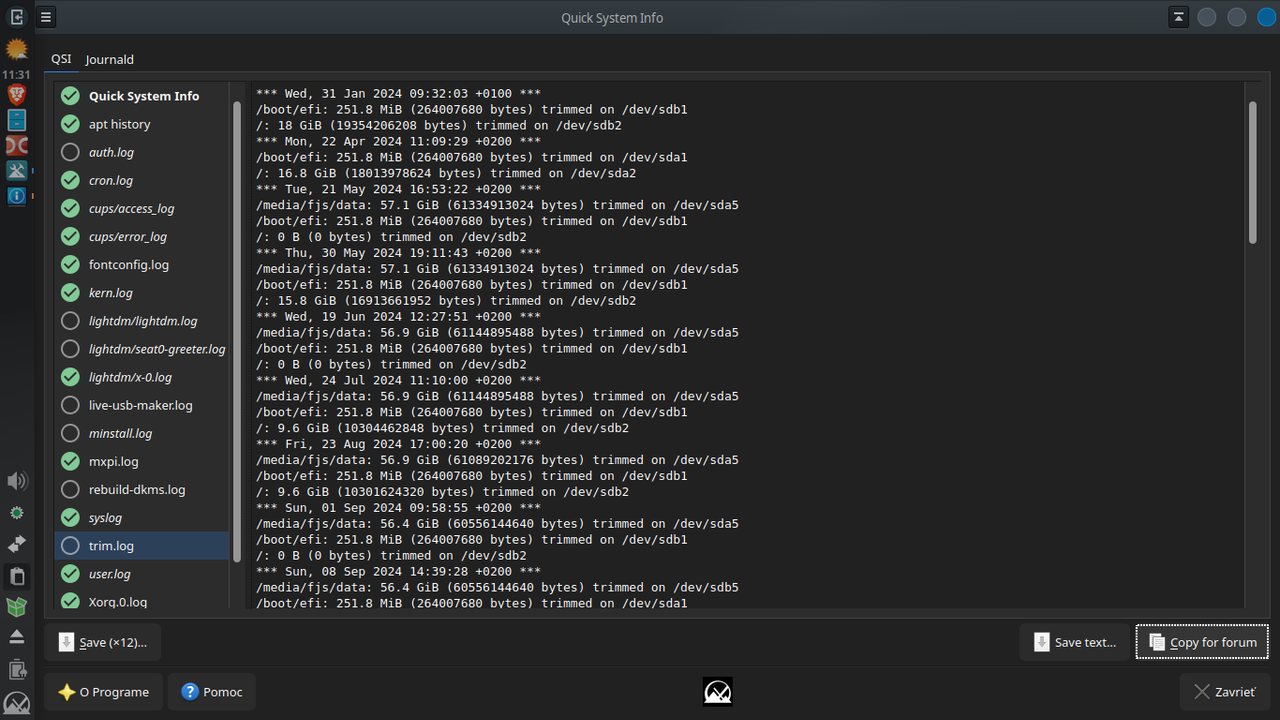
Task: Open the network arrows tray icon
Action: tap(16, 544)
